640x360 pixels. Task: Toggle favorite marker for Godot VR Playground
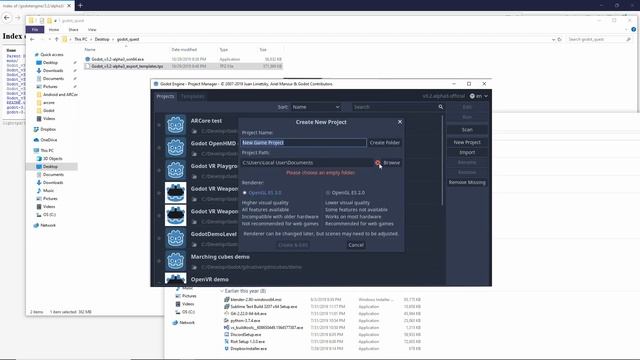pyautogui.click(x=159, y=170)
